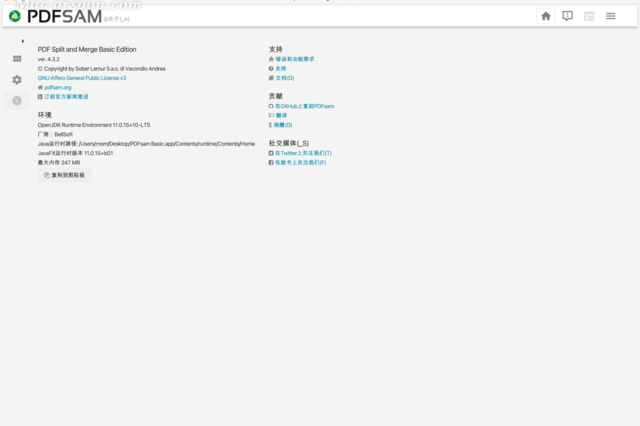
Task: Click the JavaFX 11.0.15+b01 line
Action: pos(75,153)
